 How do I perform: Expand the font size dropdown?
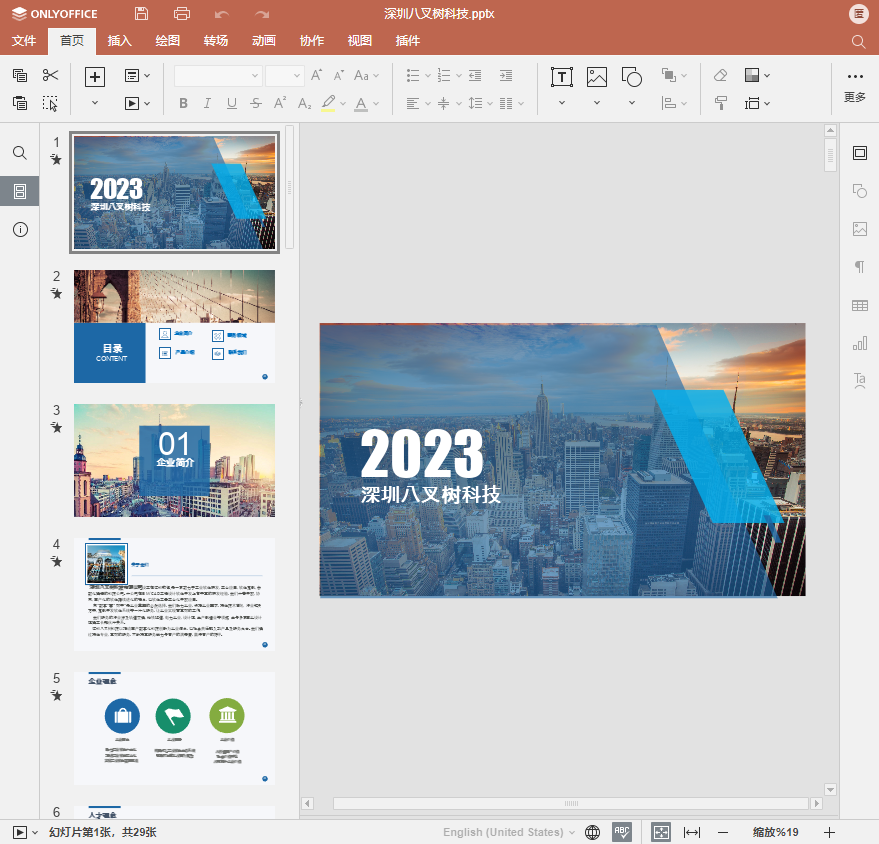click(297, 76)
